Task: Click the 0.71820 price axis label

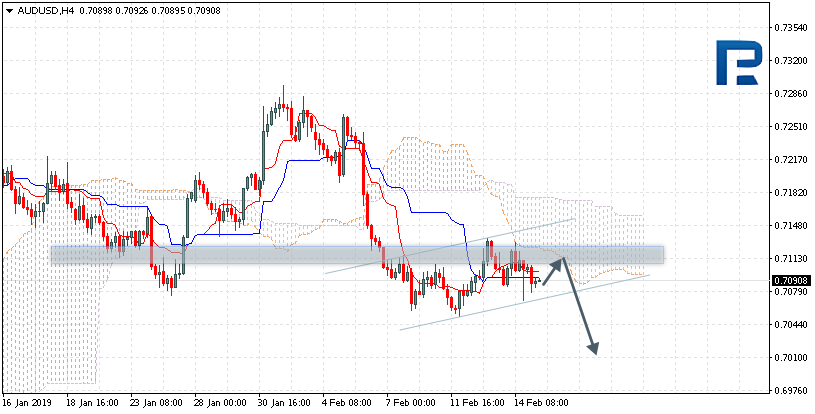Action: [792, 193]
